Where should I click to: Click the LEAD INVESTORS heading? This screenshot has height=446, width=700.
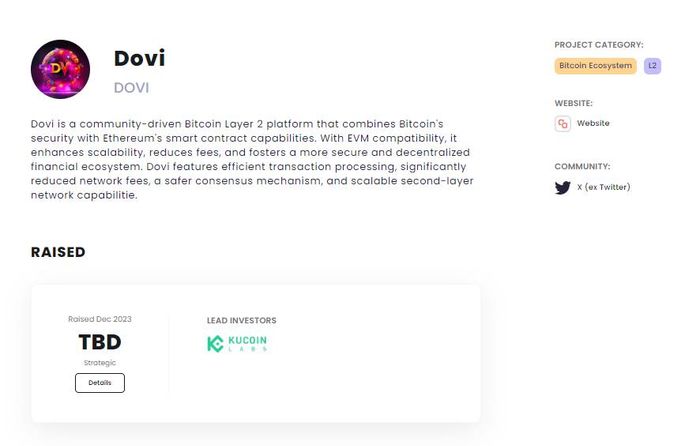(242, 321)
